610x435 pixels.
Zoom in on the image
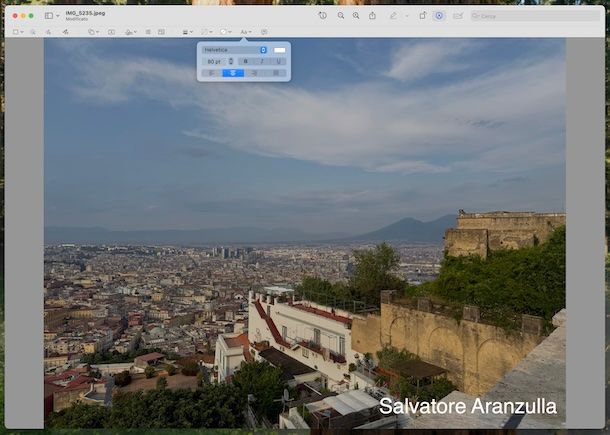coord(356,16)
